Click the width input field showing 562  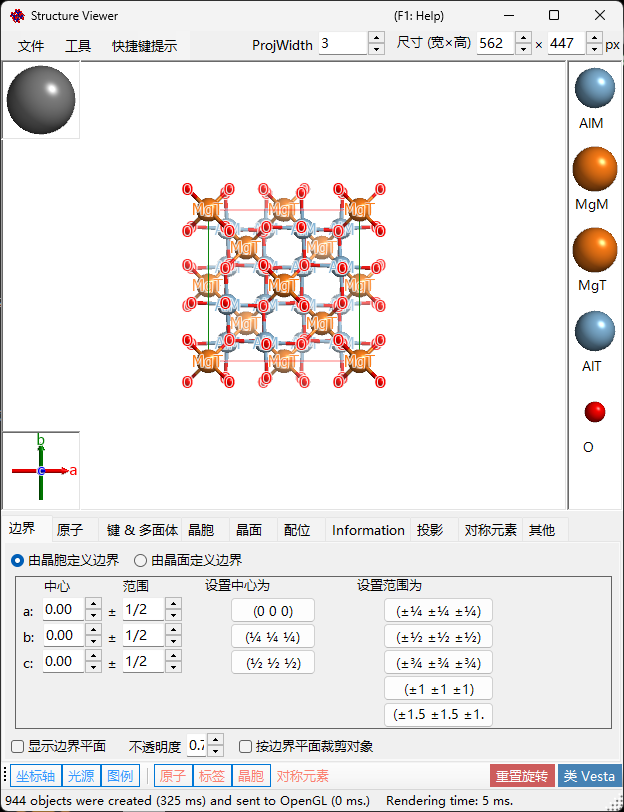(496, 44)
